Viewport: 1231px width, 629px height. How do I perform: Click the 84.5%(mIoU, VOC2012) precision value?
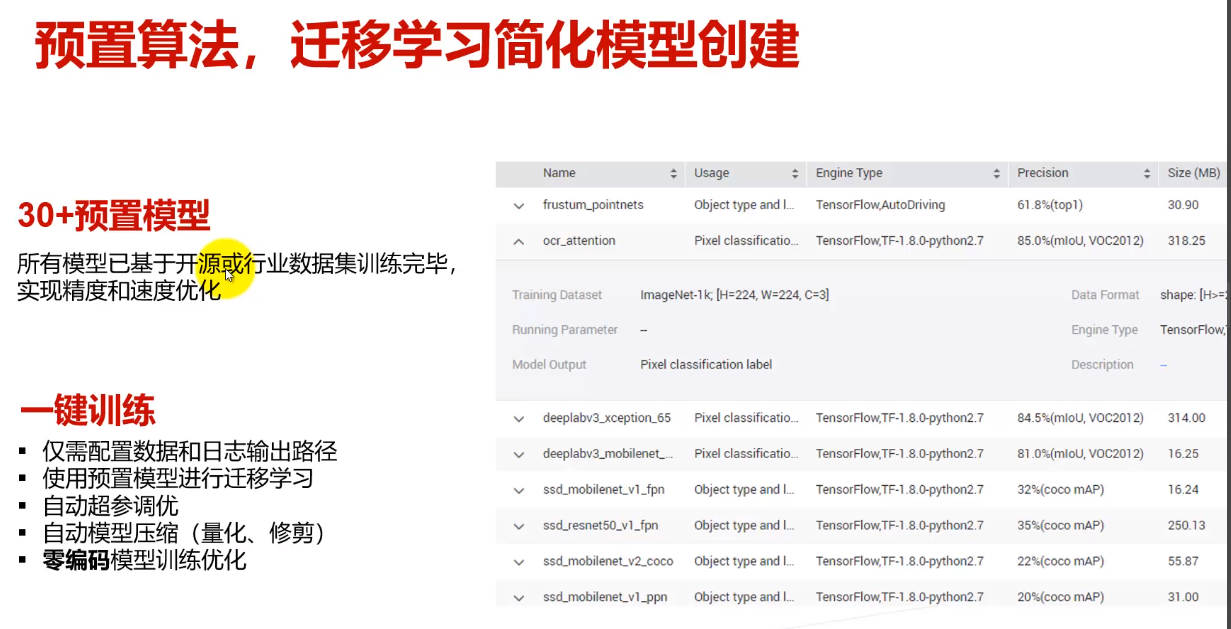[x=1080, y=418]
